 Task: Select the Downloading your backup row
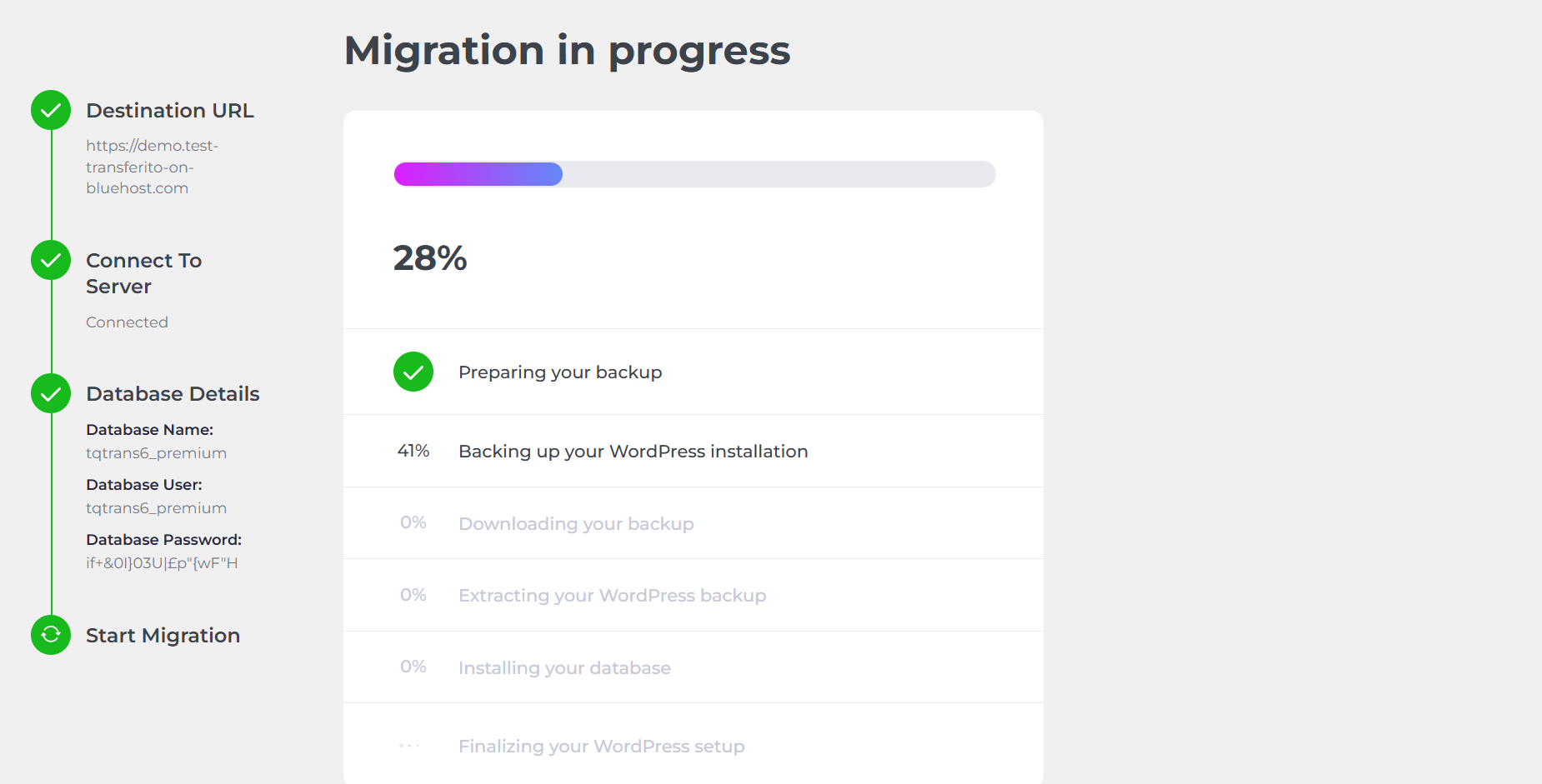[x=693, y=523]
